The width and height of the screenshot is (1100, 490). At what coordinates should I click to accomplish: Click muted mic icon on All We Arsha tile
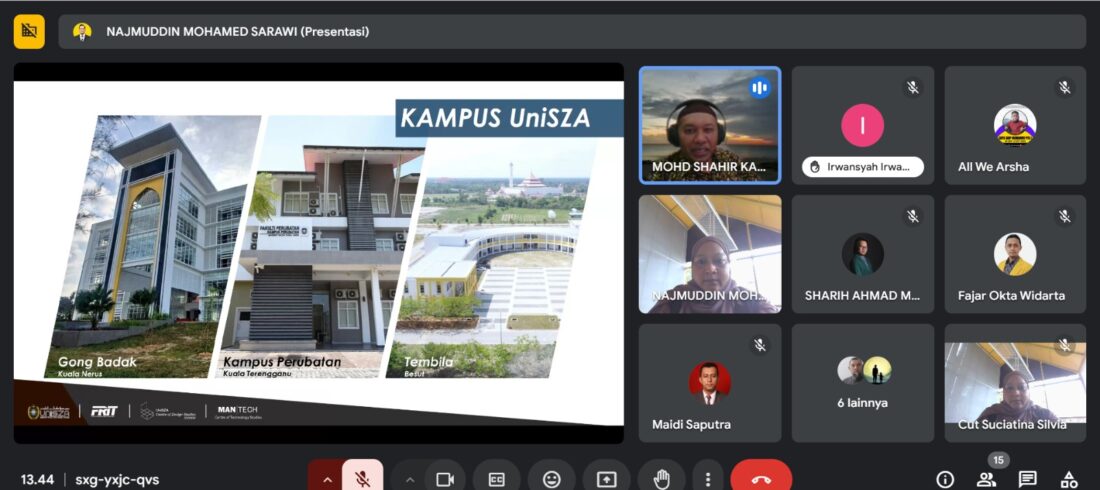pyautogui.click(x=1064, y=88)
